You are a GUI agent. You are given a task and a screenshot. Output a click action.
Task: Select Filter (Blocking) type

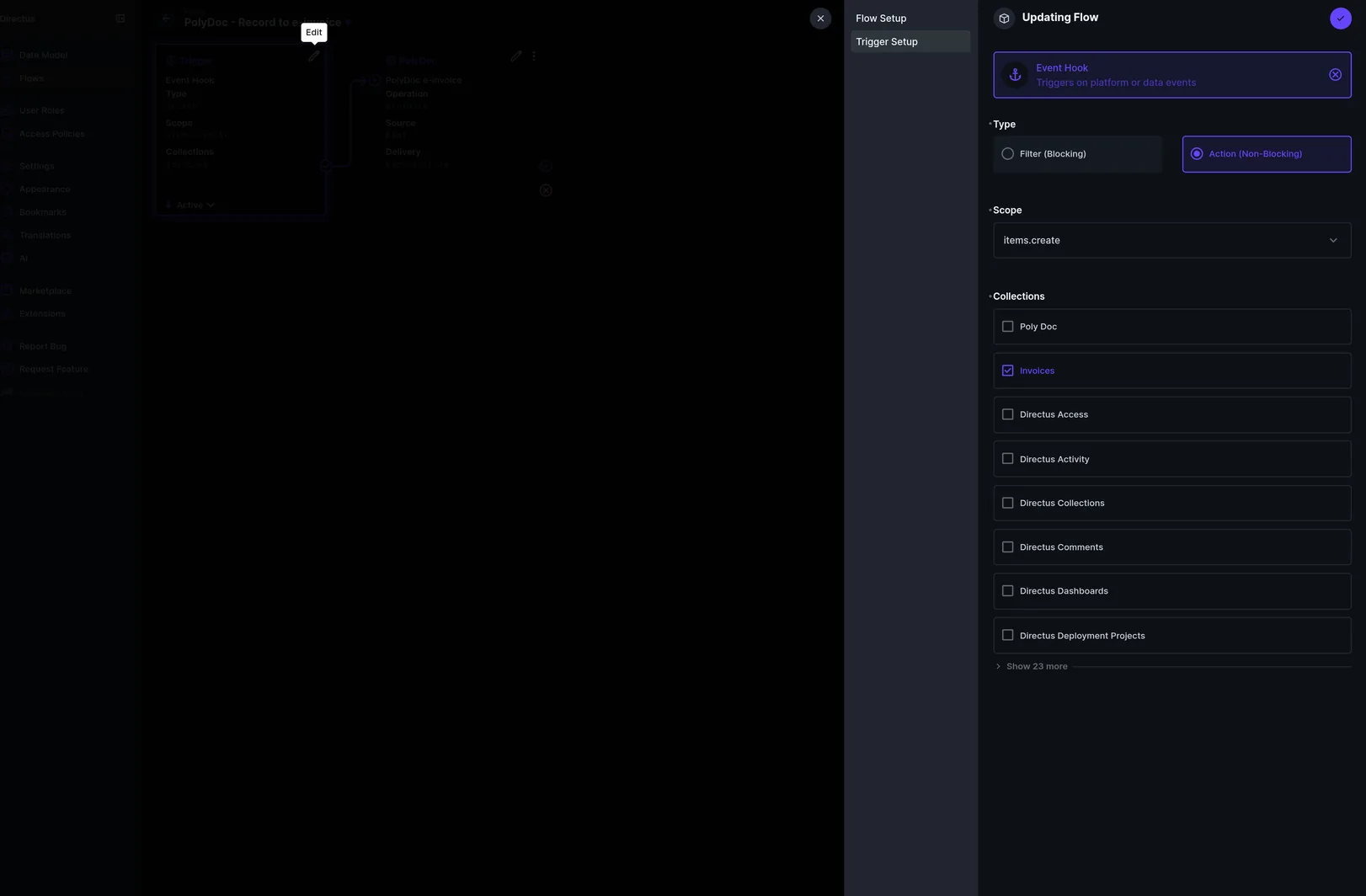[1077, 154]
